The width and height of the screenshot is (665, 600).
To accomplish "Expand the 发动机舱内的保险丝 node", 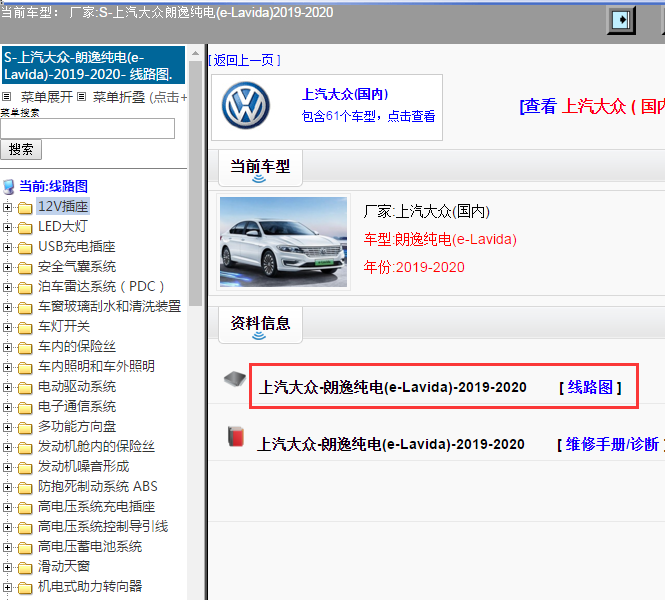I will [x=7, y=447].
